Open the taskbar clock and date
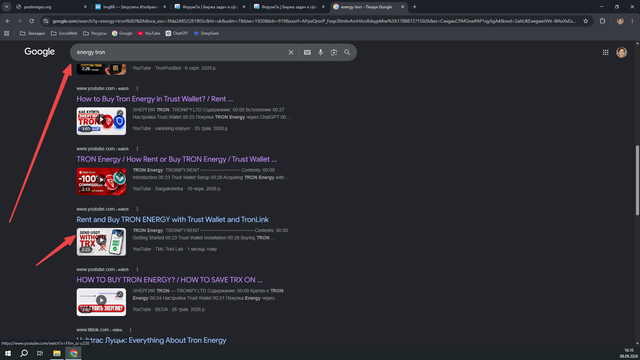The height and width of the screenshot is (360, 640). tap(629, 353)
